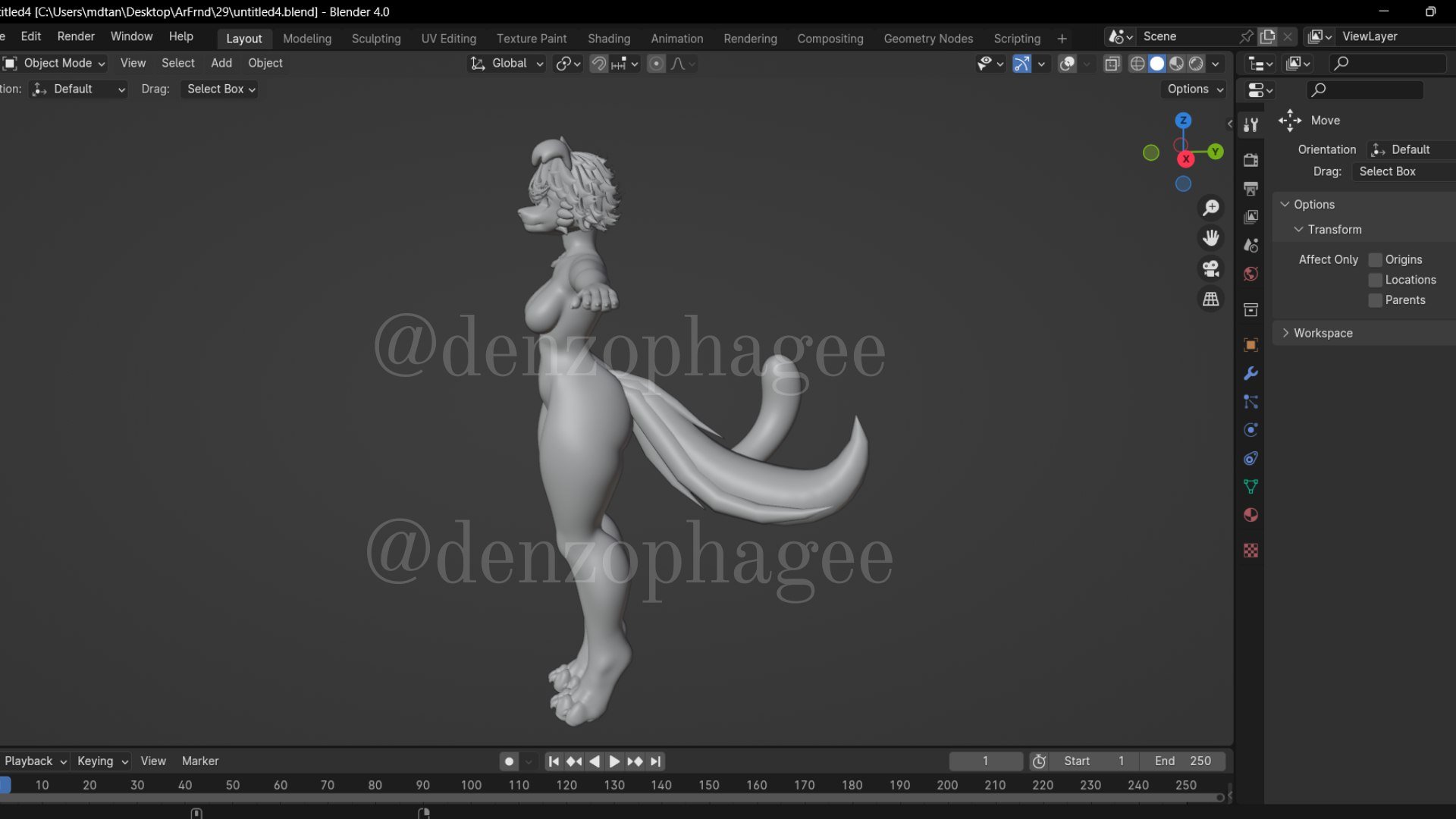Open the Render menu
The height and width of the screenshot is (819, 1456).
point(76,36)
